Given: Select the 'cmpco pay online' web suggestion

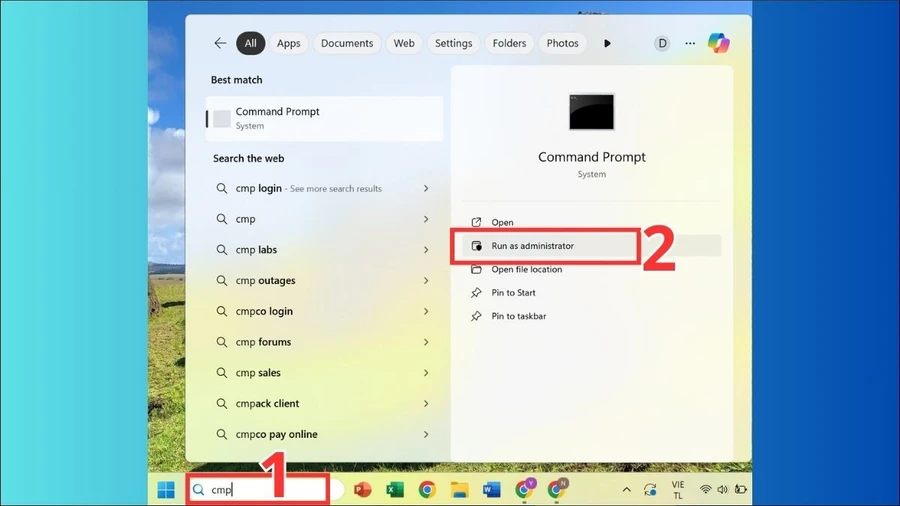Looking at the screenshot, I should 323,434.
